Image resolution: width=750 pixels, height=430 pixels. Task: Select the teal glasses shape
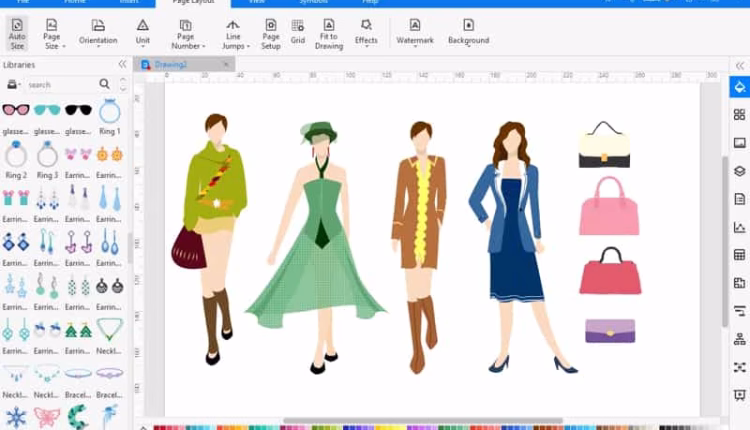point(47,110)
